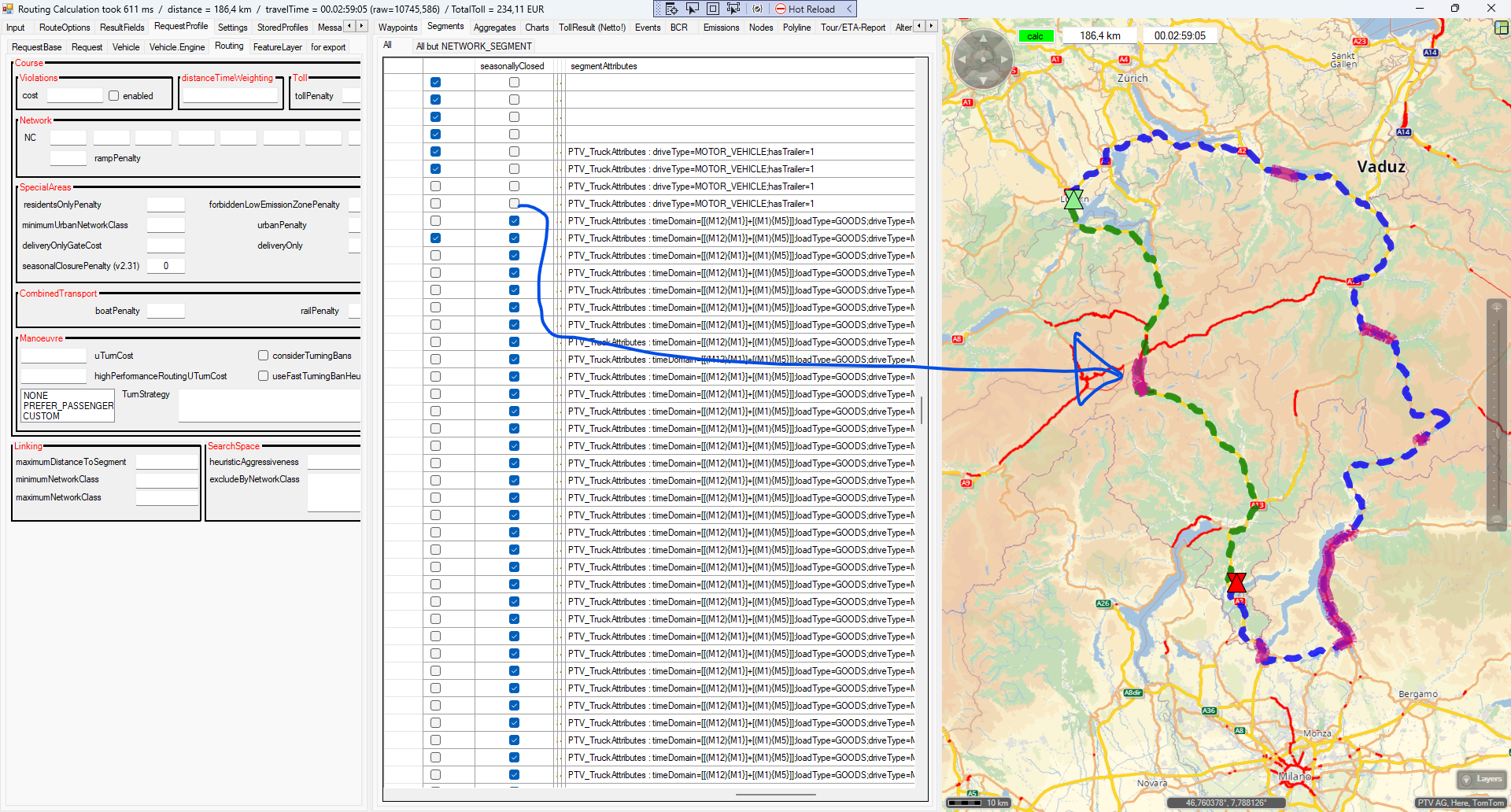Collapse the Hot Reload toolbar chevron
Image resolution: width=1511 pixels, height=812 pixels.
click(849, 9)
